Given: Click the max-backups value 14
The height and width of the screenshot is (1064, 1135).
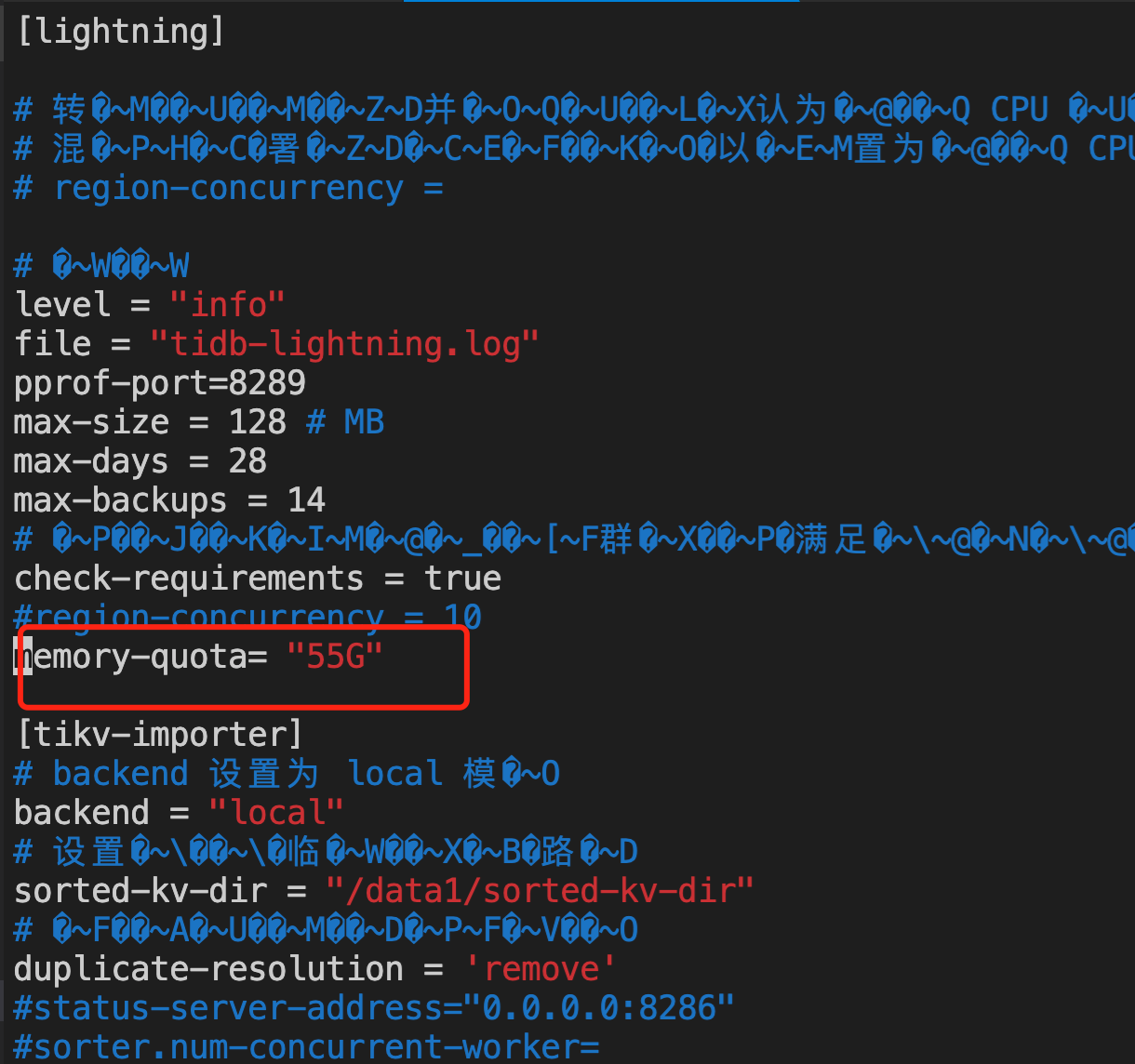Looking at the screenshot, I should point(306,500).
